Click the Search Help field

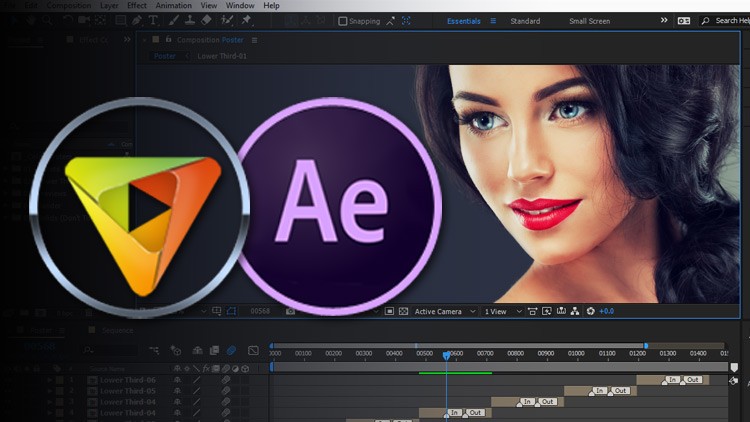pyautogui.click(x=726, y=21)
